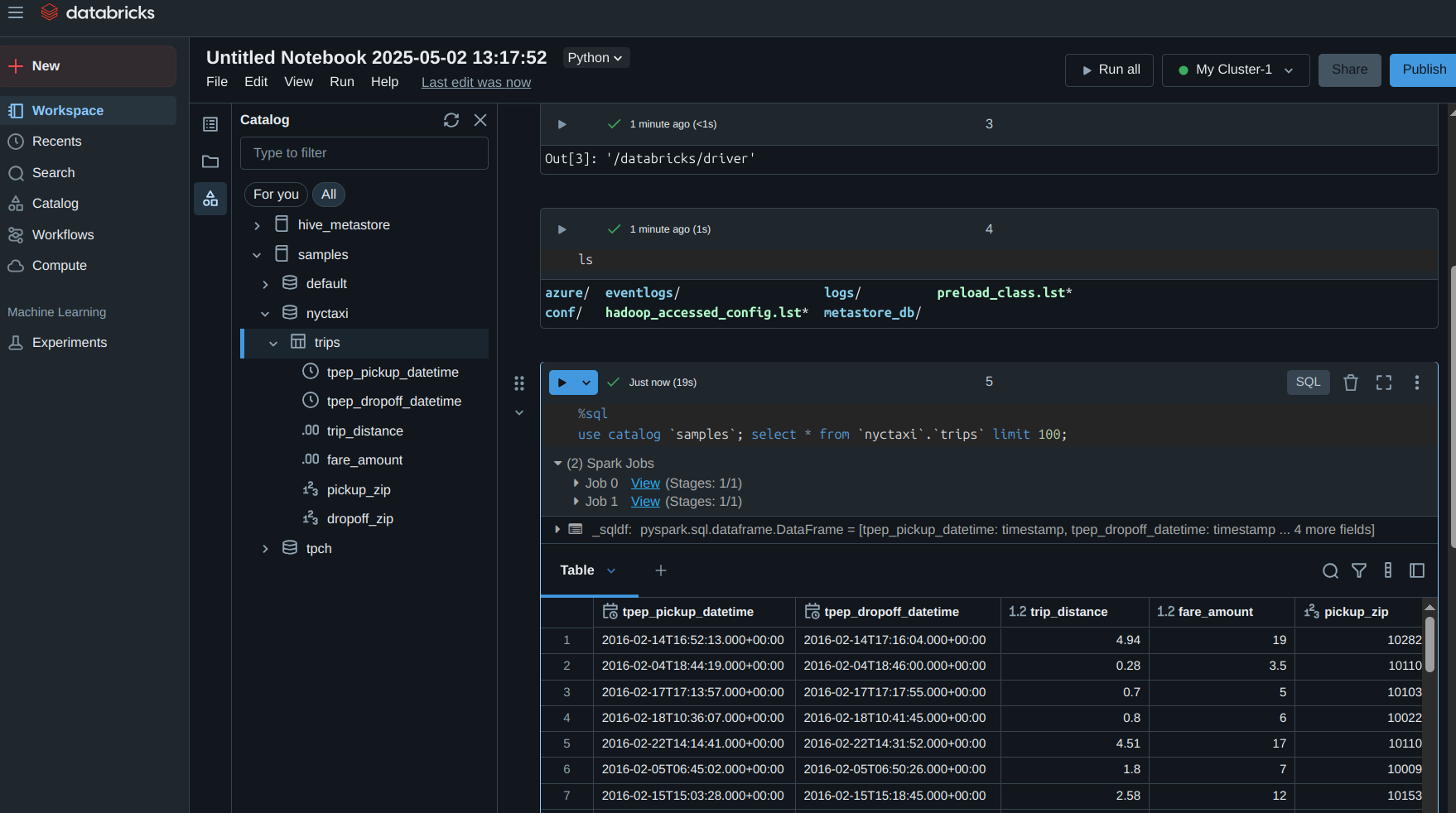1456x813 pixels.
Task: Open the File menu
Action: coord(217,82)
